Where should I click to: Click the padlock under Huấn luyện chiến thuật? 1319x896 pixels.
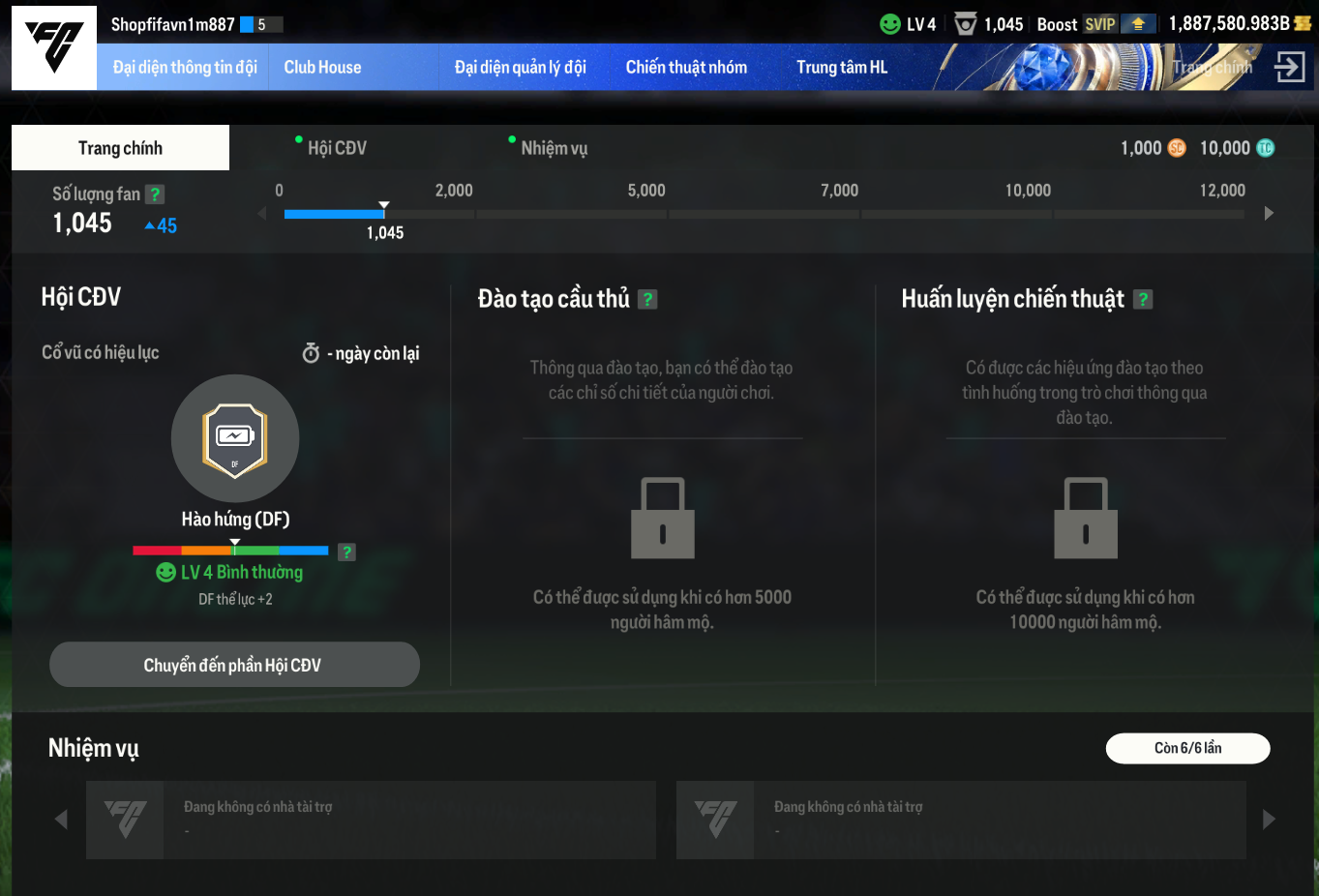1085,519
